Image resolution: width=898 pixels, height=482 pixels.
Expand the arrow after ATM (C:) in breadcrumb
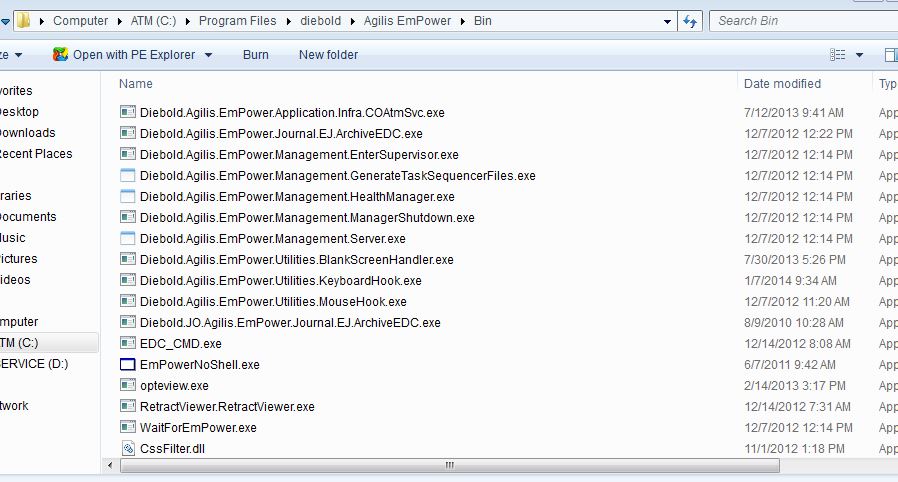point(188,21)
